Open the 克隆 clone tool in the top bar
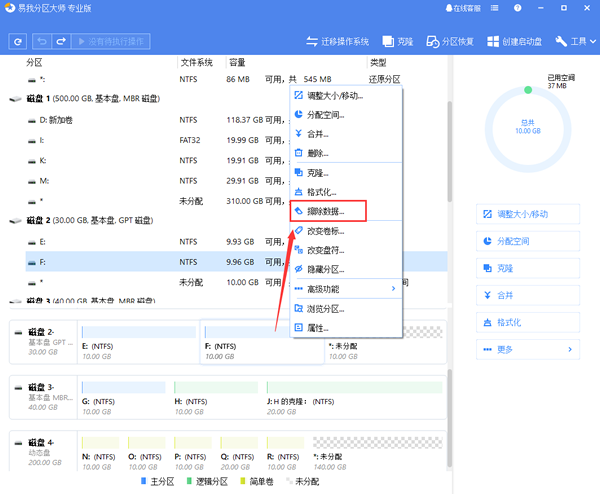 click(x=398, y=41)
